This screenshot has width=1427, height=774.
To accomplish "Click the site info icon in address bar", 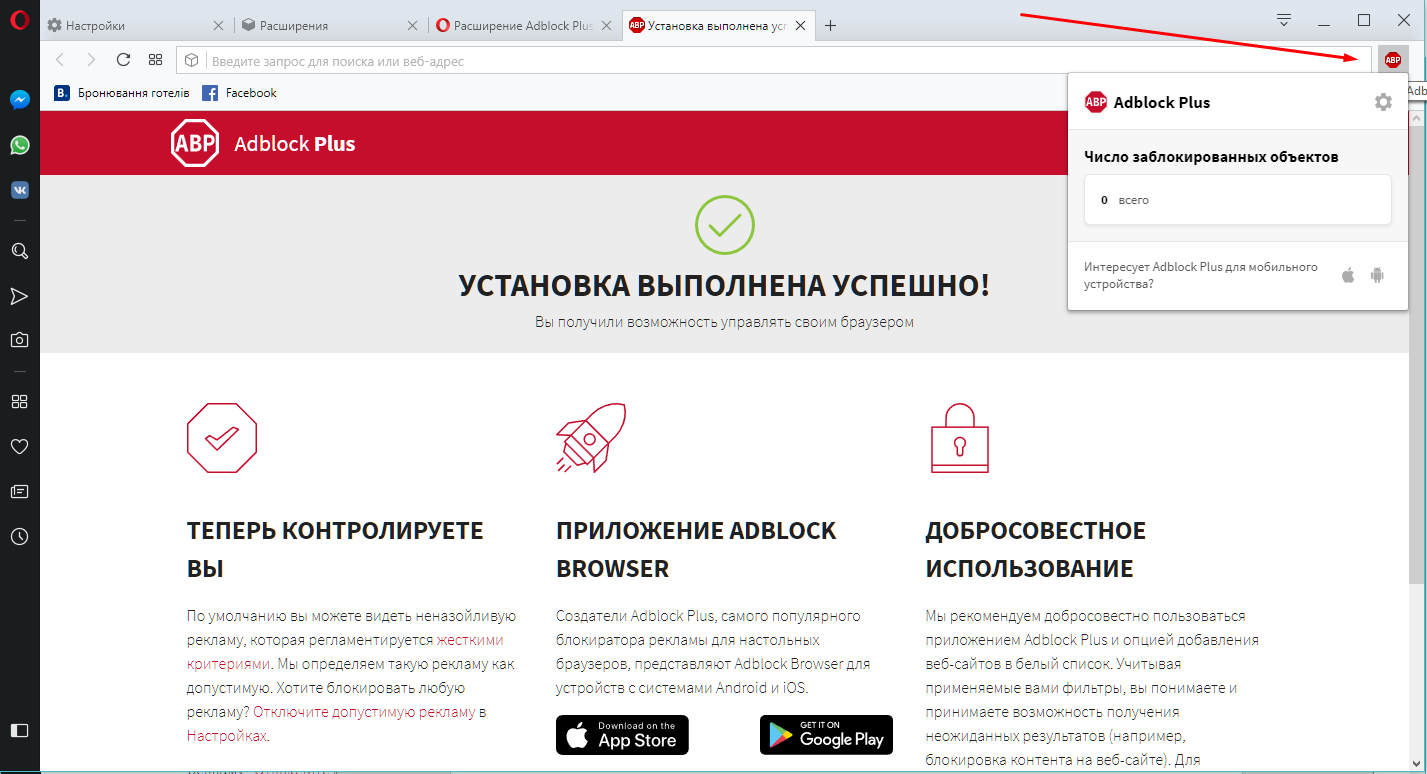I will coord(192,60).
